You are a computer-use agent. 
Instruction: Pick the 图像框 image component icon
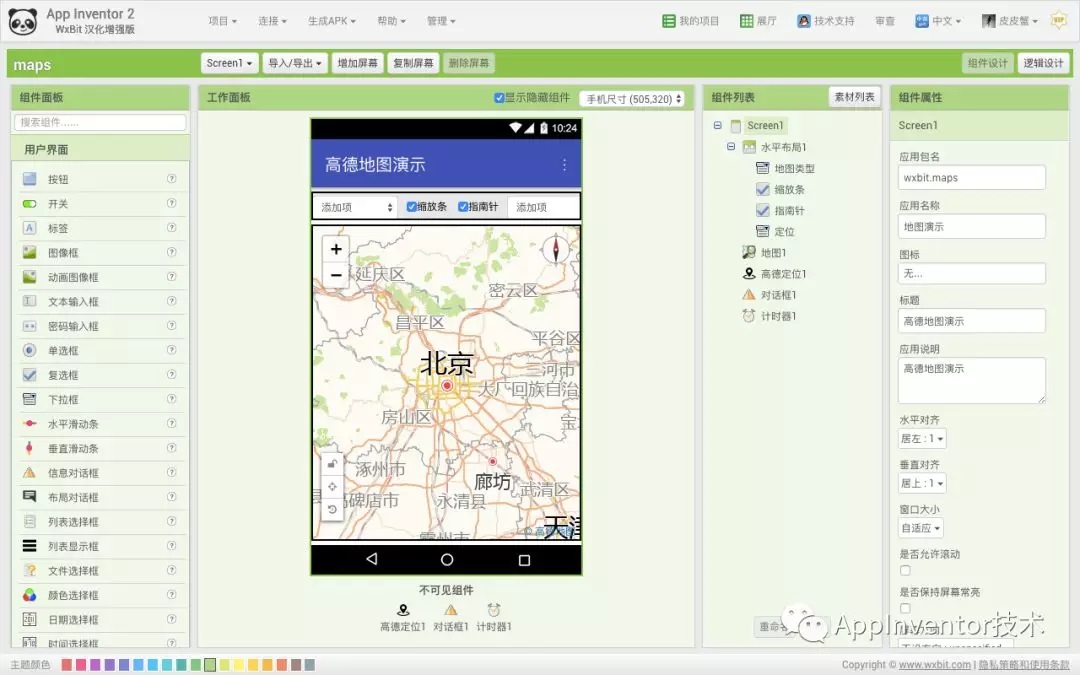coord(30,253)
